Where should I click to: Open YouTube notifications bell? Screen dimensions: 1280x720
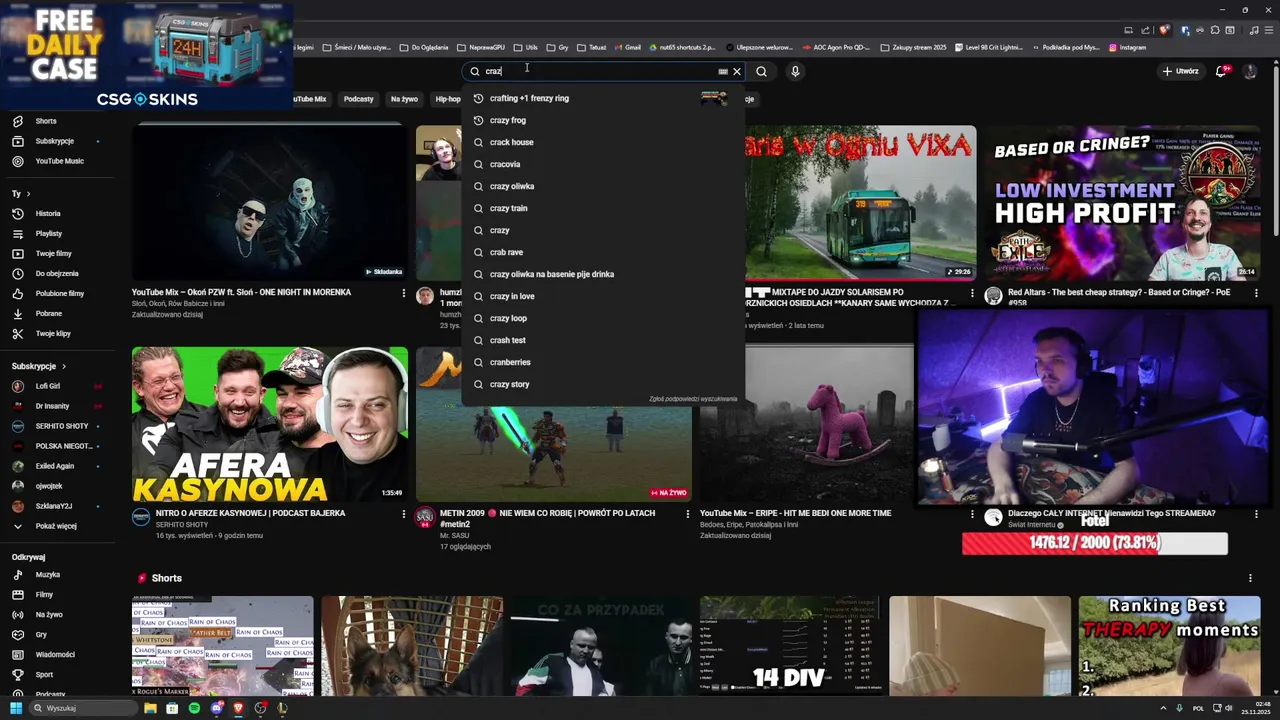click(x=1221, y=71)
